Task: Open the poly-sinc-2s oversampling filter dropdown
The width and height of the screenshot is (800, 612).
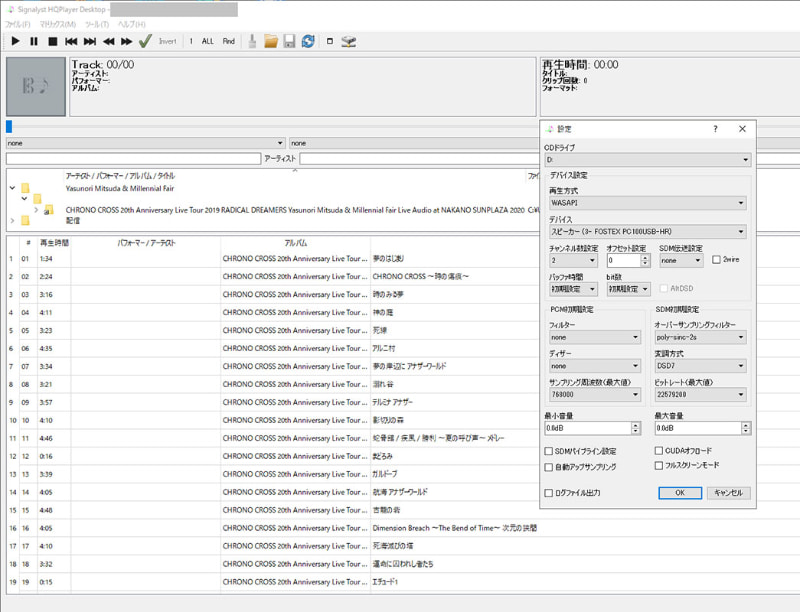Action: [x=701, y=337]
